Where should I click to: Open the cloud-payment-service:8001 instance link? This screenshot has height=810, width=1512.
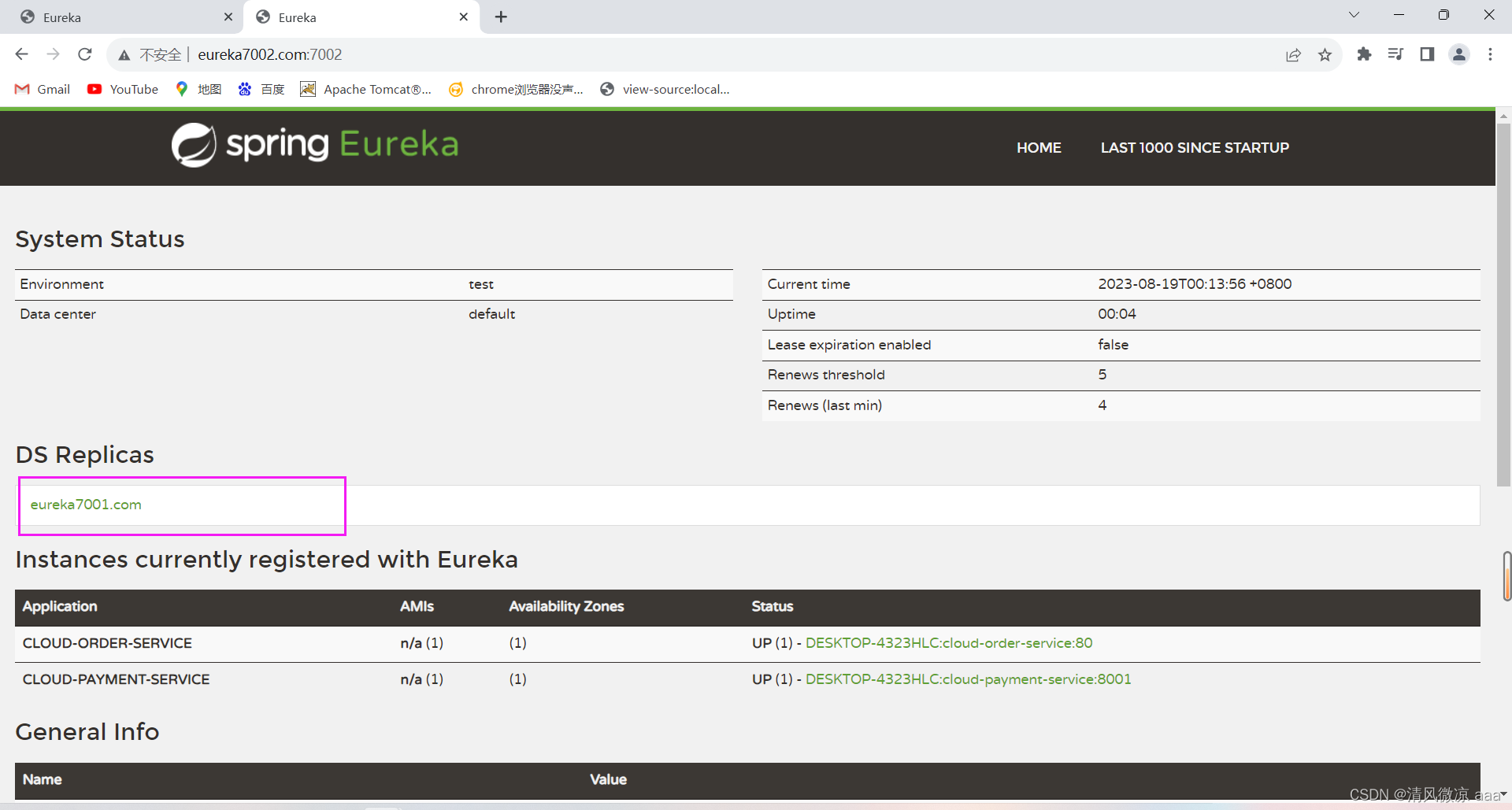point(968,679)
